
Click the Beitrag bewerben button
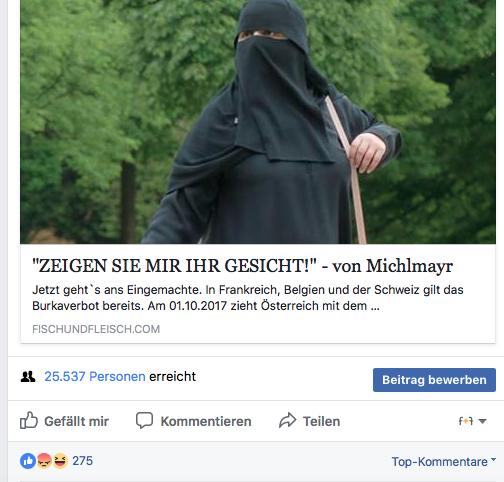pyautogui.click(x=434, y=380)
